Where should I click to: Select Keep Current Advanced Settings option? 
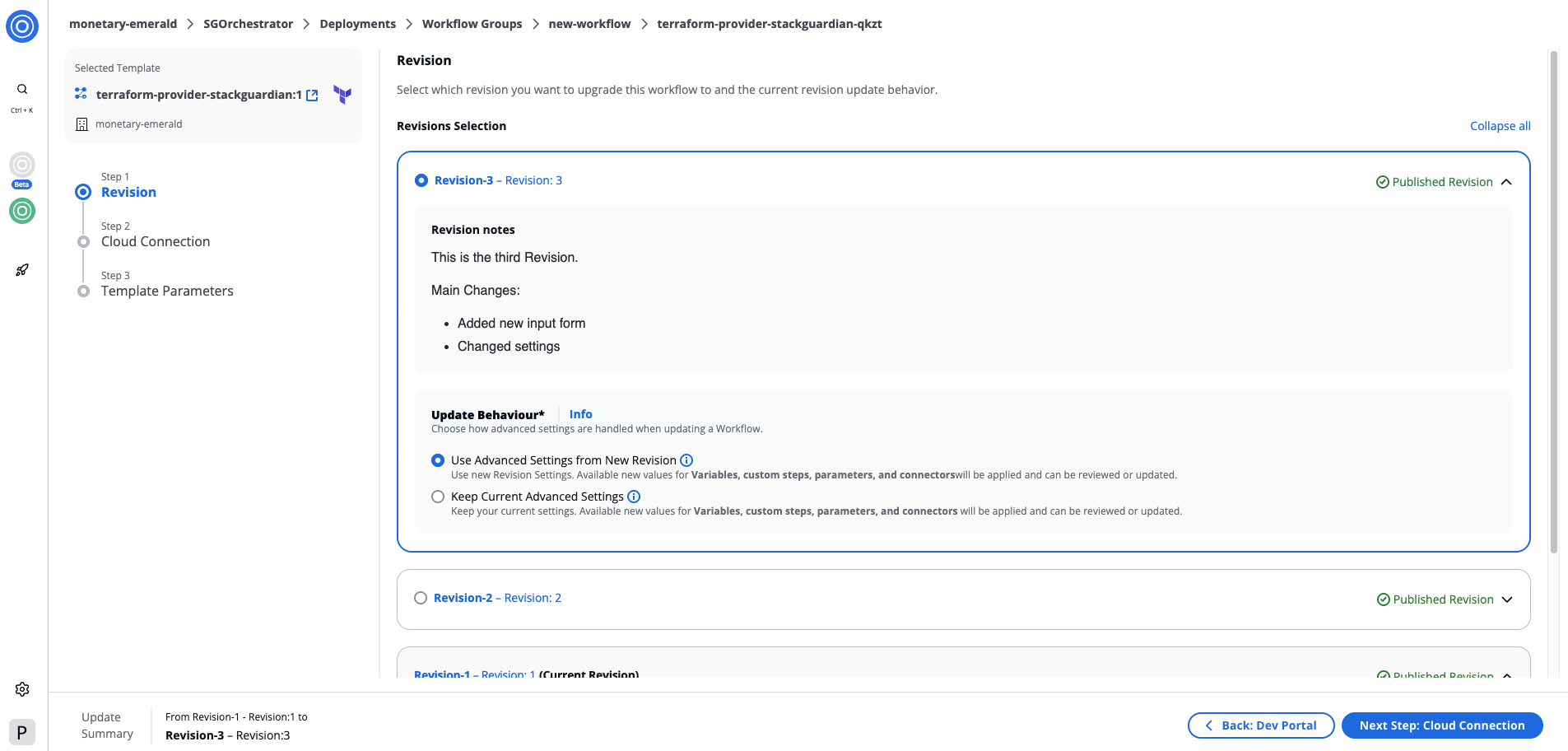click(x=438, y=497)
